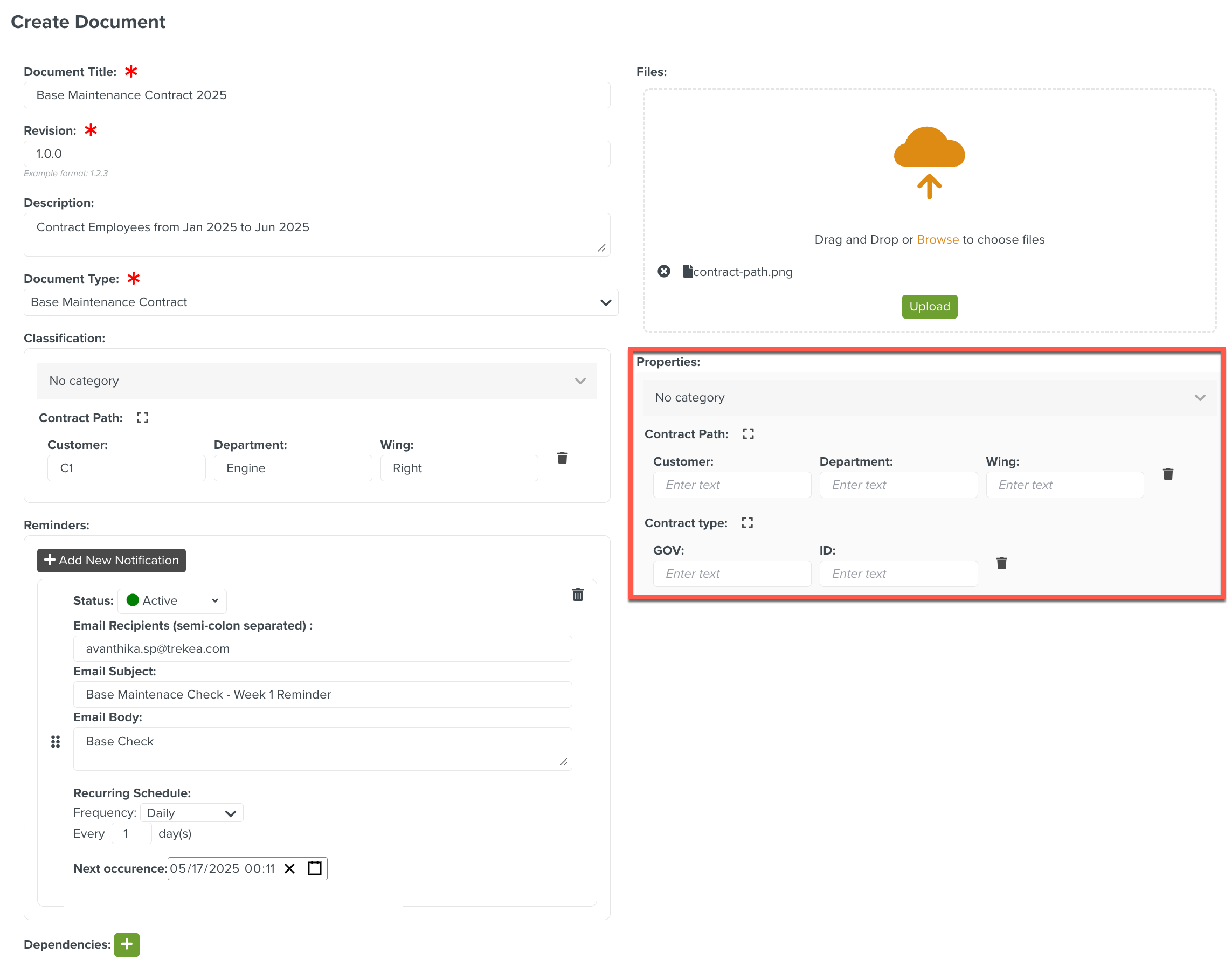Click Add New Notification button

coord(111,560)
